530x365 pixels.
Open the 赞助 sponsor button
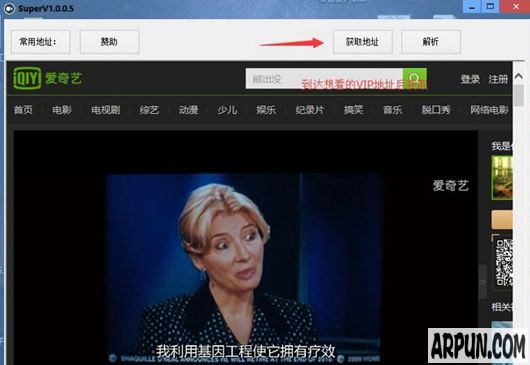point(110,42)
